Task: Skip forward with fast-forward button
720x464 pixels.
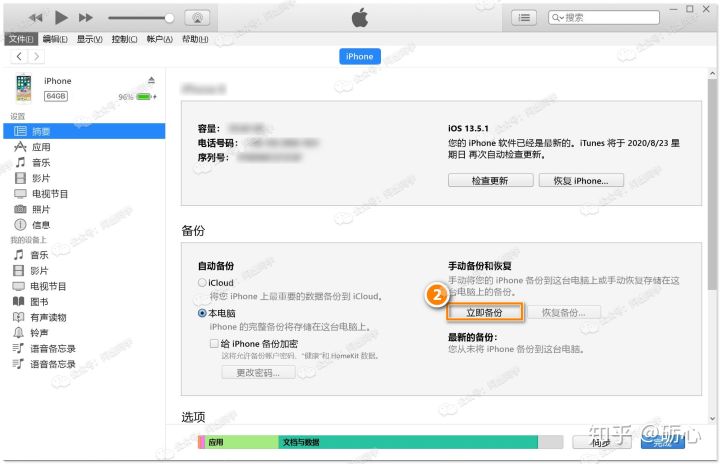Action: (x=85, y=18)
